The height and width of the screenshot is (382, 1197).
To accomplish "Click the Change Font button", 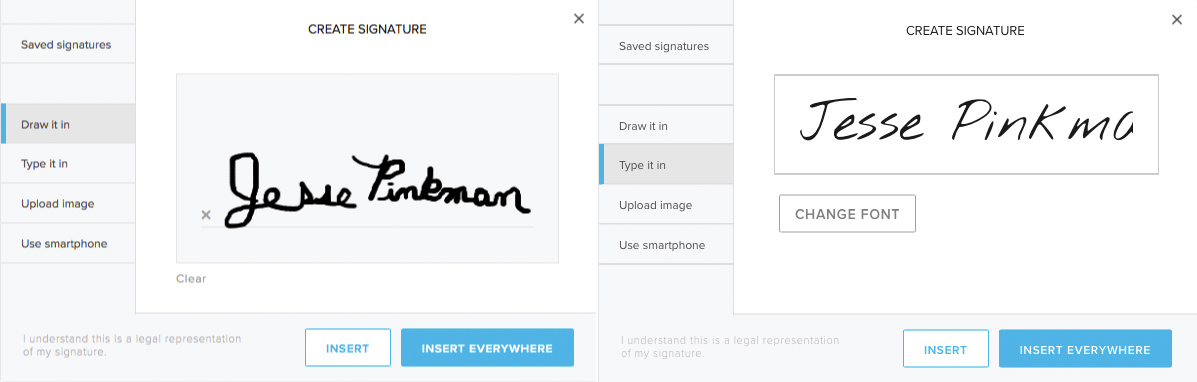I will (x=847, y=214).
